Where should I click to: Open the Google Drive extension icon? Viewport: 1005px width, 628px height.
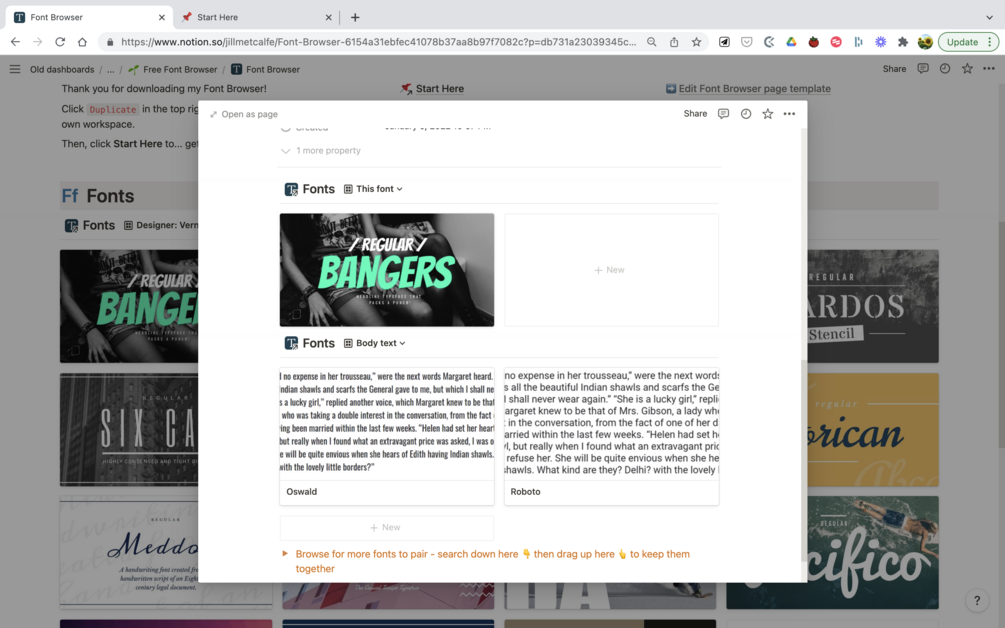pos(792,42)
